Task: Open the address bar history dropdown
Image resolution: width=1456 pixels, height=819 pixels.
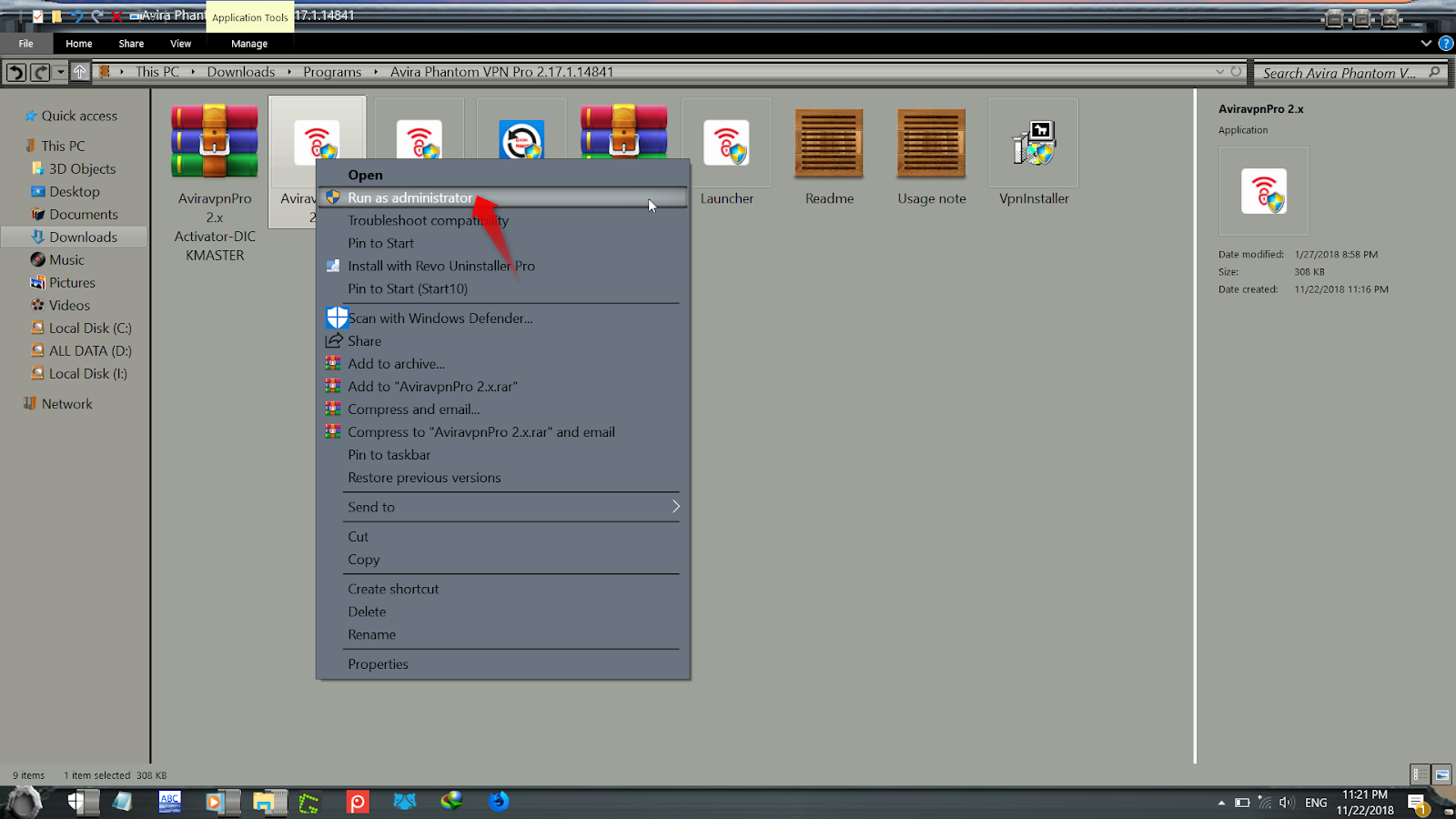Action: (x=1219, y=72)
